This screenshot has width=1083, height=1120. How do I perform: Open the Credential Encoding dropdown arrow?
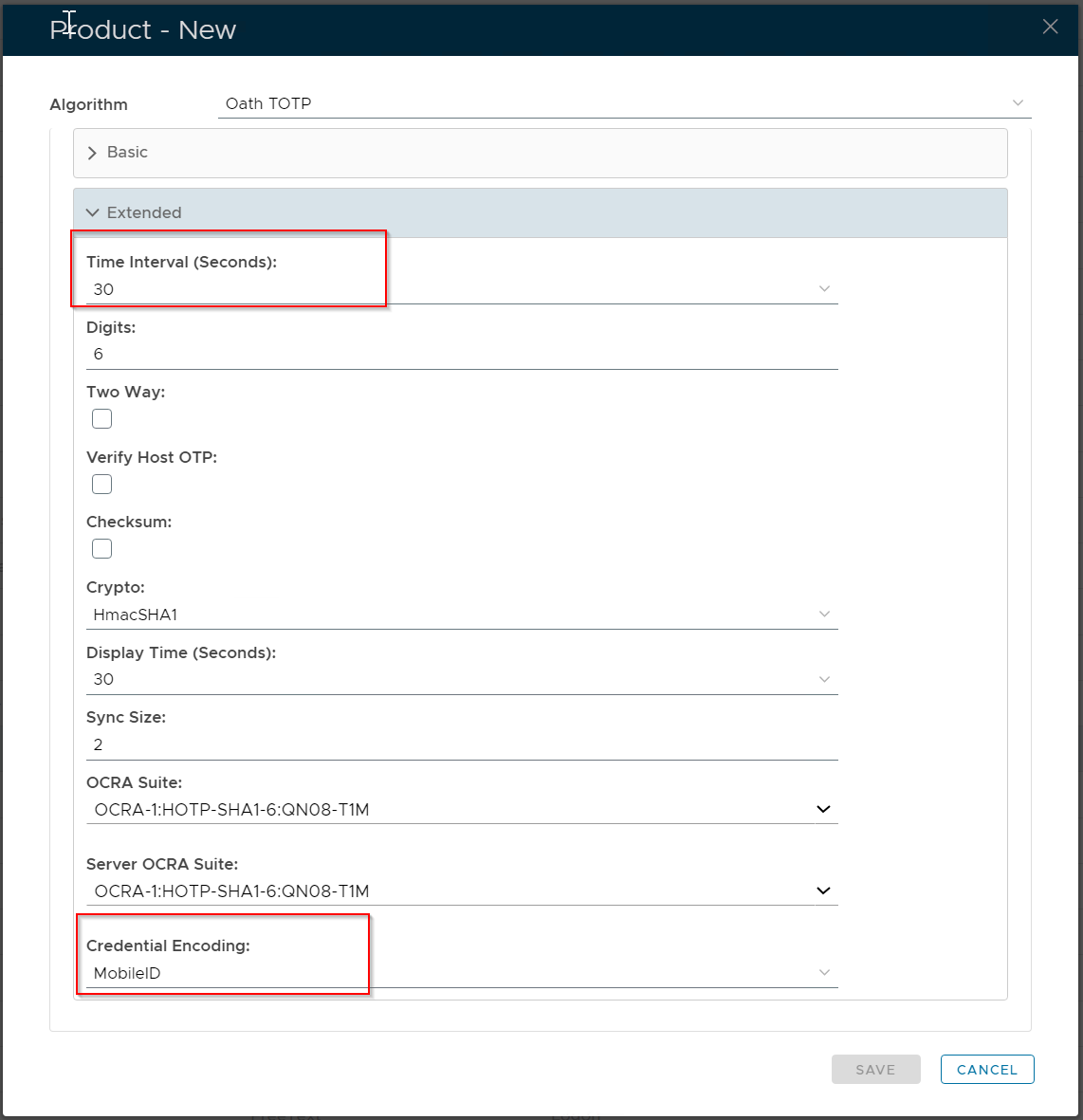[824, 972]
